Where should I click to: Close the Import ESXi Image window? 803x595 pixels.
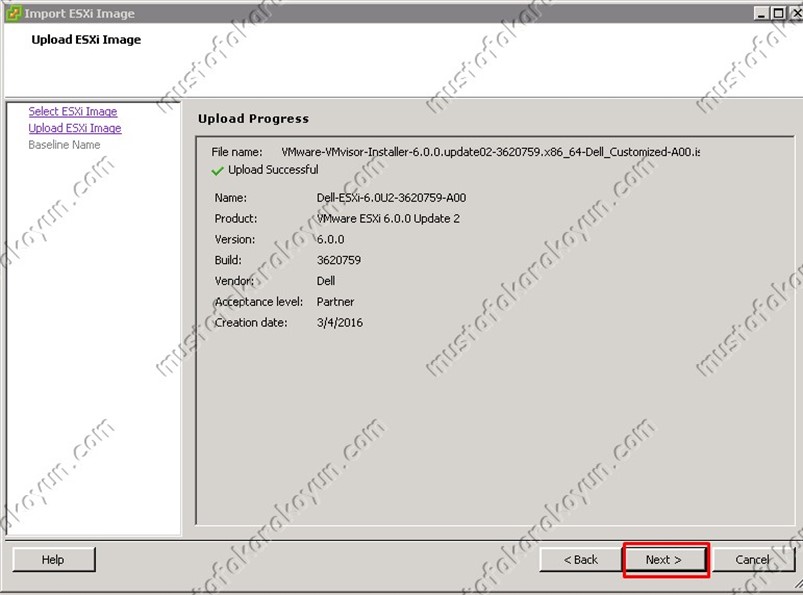click(x=796, y=13)
